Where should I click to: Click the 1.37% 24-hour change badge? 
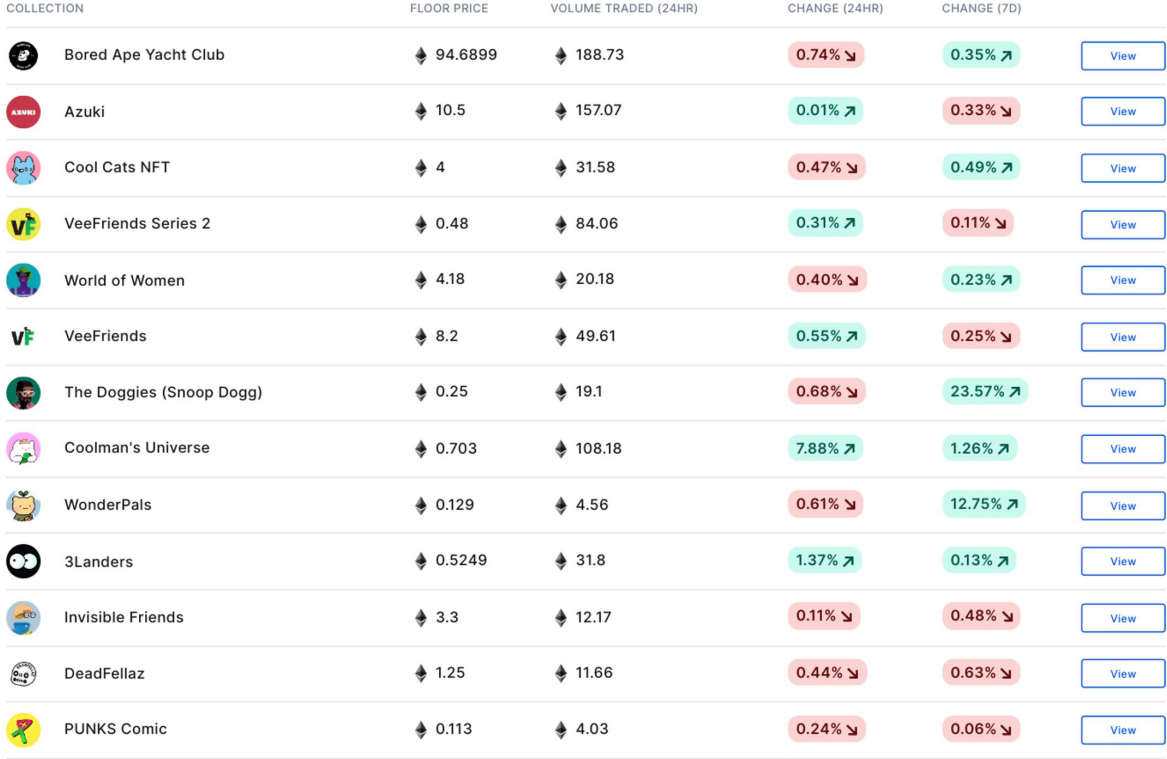[825, 560]
